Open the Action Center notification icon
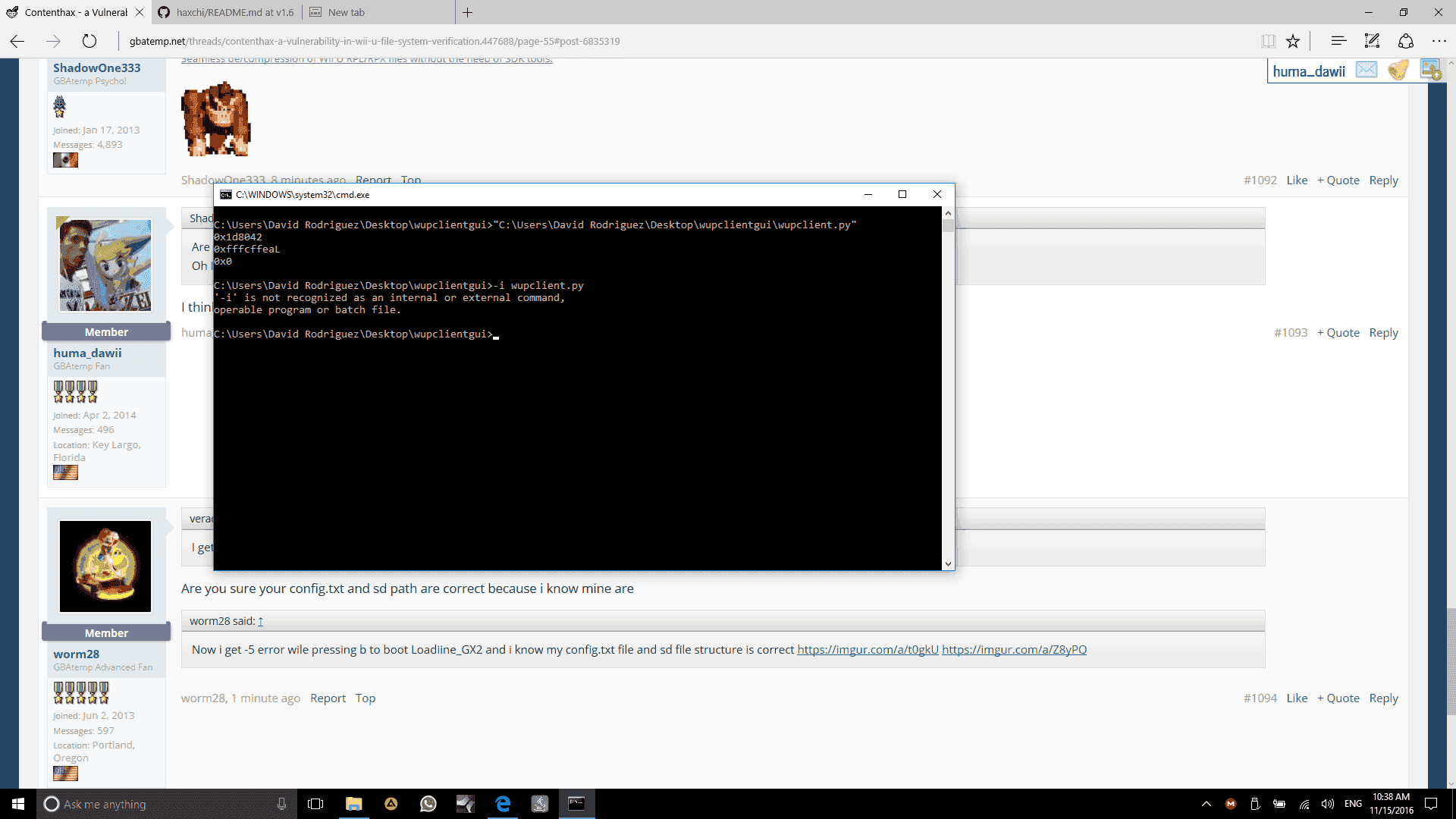Screen dimensions: 1456x819 [x=1432, y=804]
